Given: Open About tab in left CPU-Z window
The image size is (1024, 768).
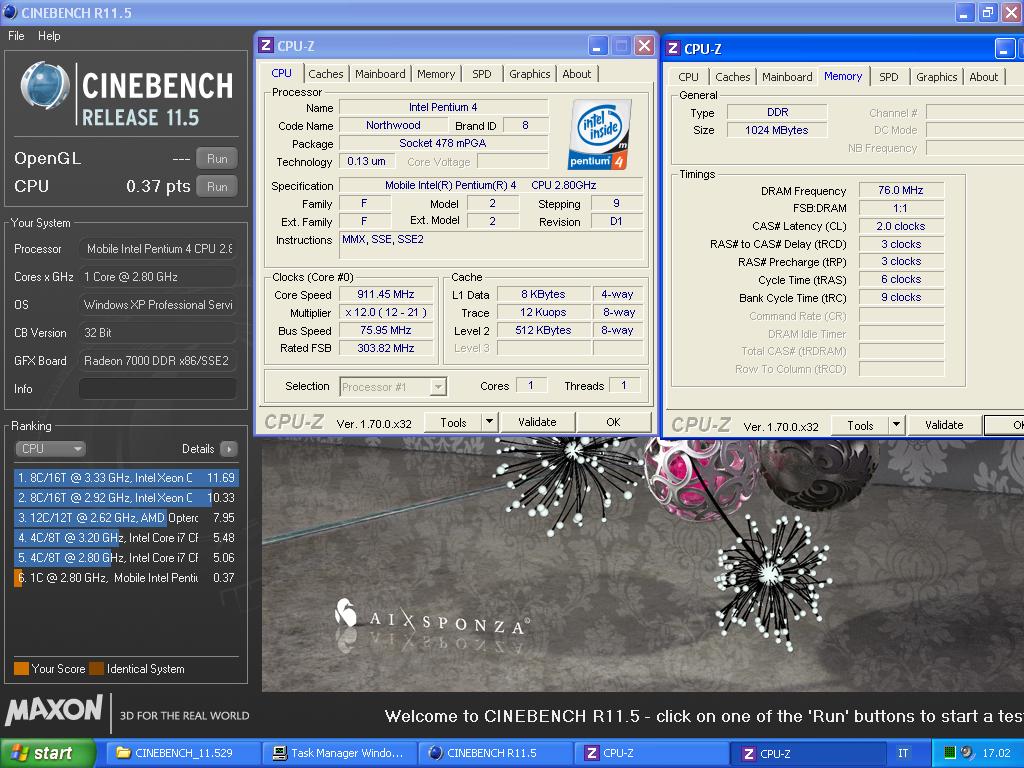Looking at the screenshot, I should 577,74.
